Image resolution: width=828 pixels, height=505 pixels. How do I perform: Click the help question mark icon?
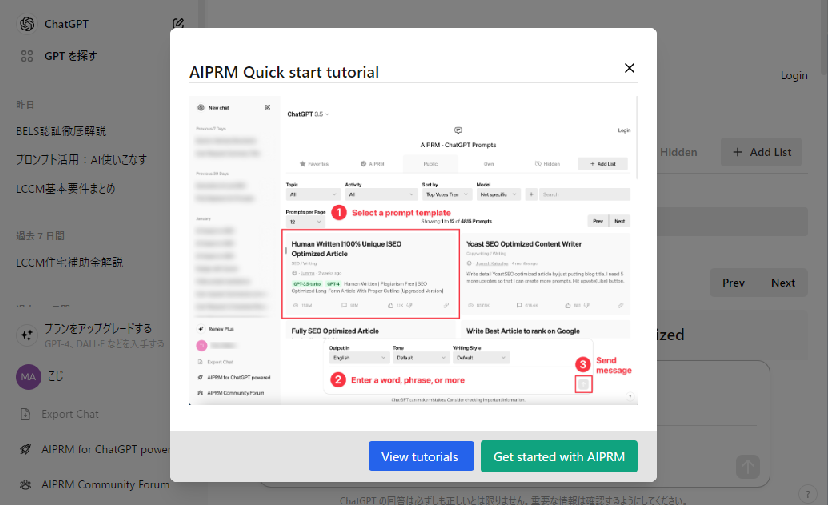coord(807,494)
